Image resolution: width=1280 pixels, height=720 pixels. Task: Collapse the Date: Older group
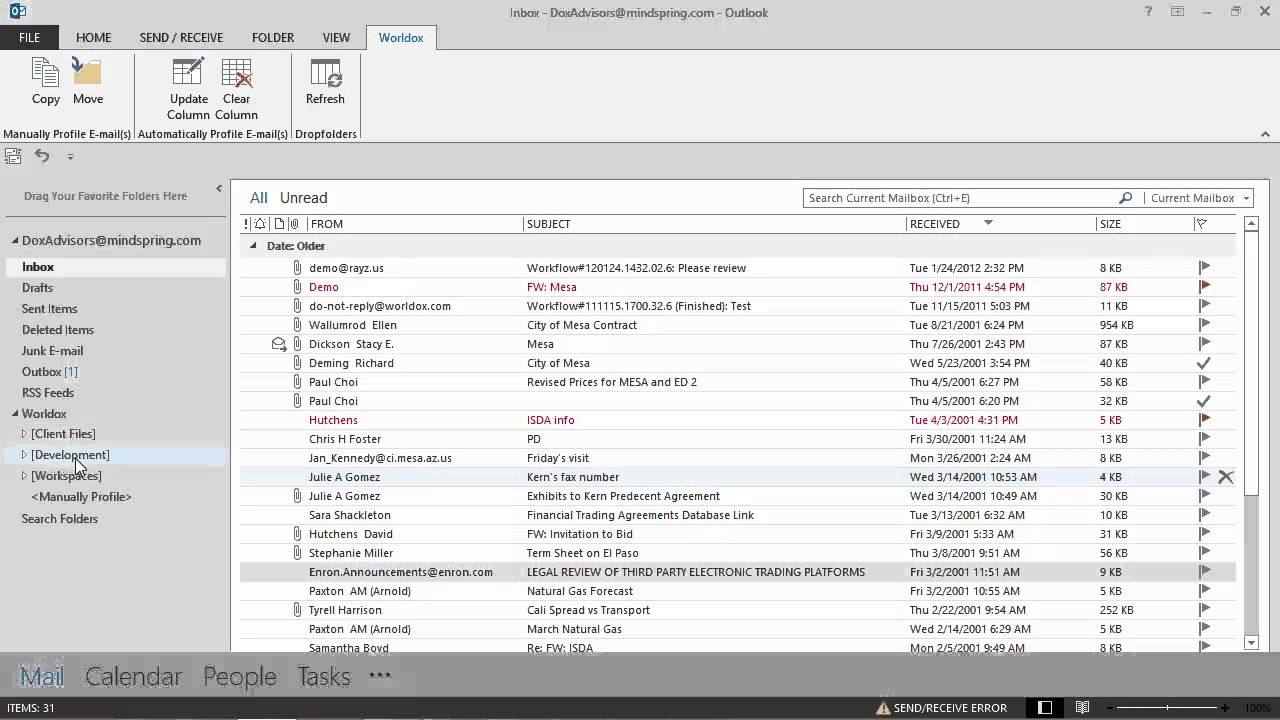(253, 245)
